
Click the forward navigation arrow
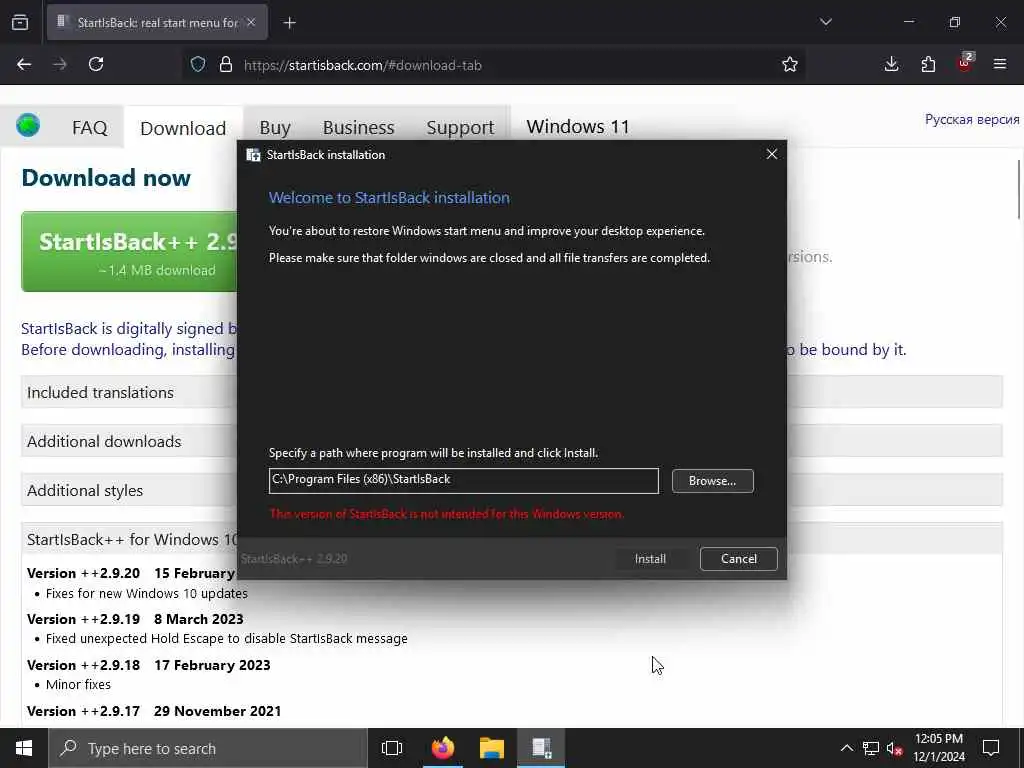pos(60,64)
